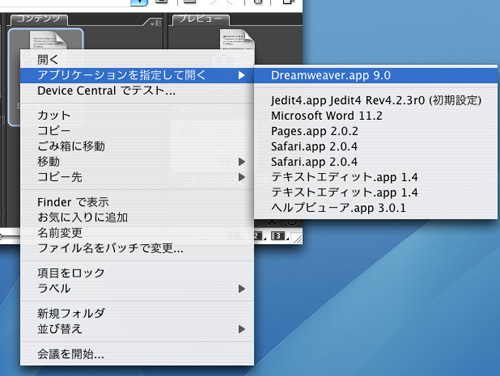The height and width of the screenshot is (376, 500).
Task: Open ファイル名をバッチで変更... dialog entry
Action: click(137, 248)
